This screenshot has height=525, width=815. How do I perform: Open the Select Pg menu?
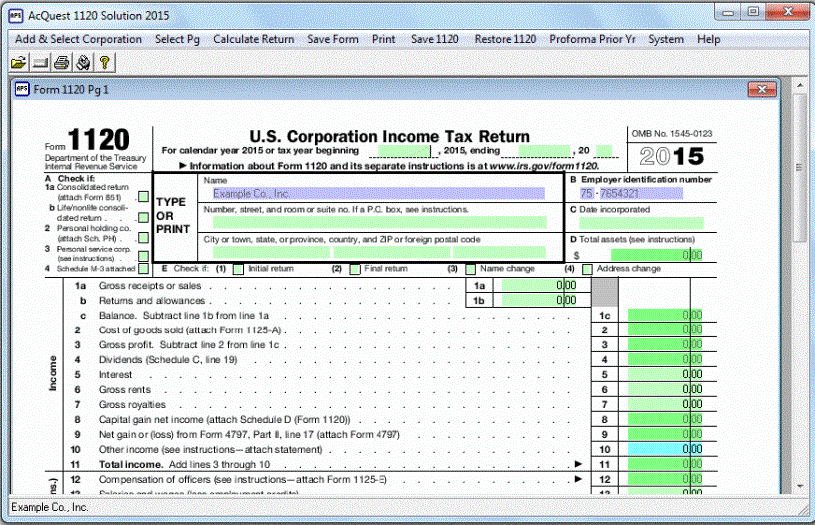coord(177,40)
